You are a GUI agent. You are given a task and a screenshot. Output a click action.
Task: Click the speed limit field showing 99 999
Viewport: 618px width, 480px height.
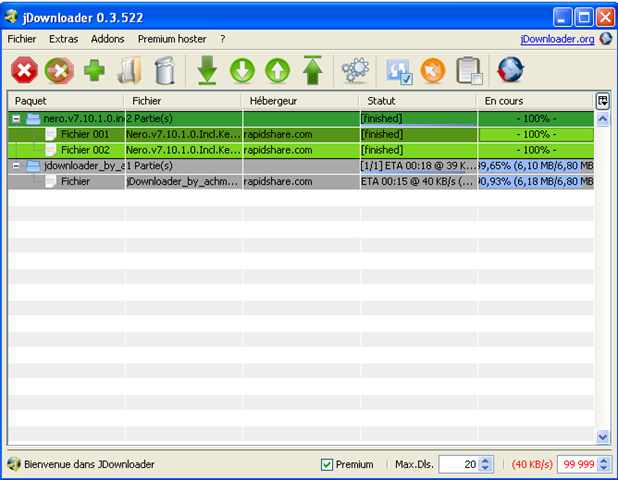578,465
